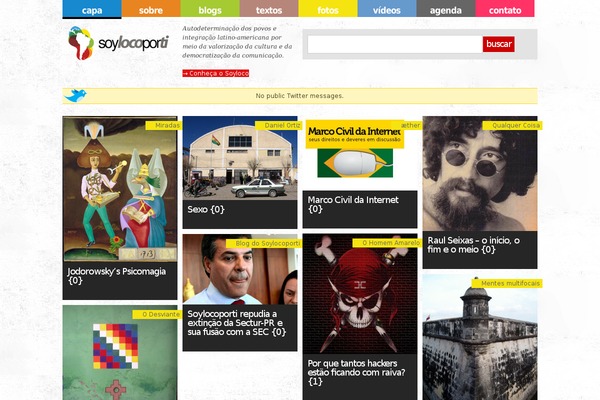Image resolution: width=600 pixels, height=400 pixels.
Task: Click the O Homem Amarelo tag
Action: coord(387,243)
